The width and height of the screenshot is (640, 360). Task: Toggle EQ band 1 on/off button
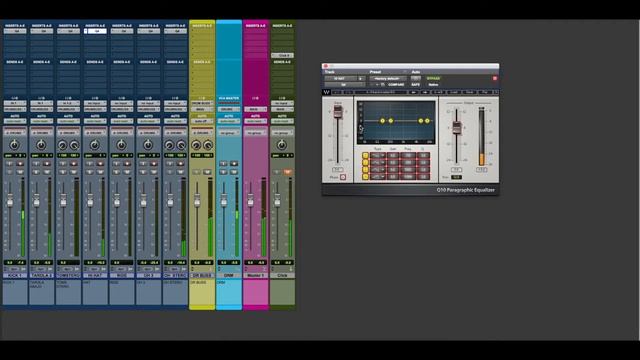[365, 156]
